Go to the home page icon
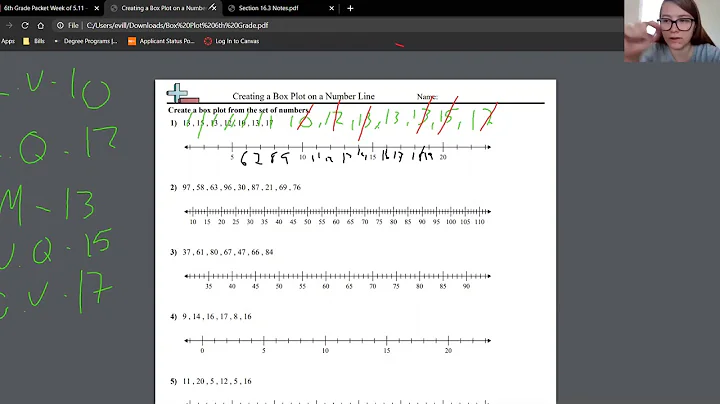720x404 pixels. [x=40, y=25]
